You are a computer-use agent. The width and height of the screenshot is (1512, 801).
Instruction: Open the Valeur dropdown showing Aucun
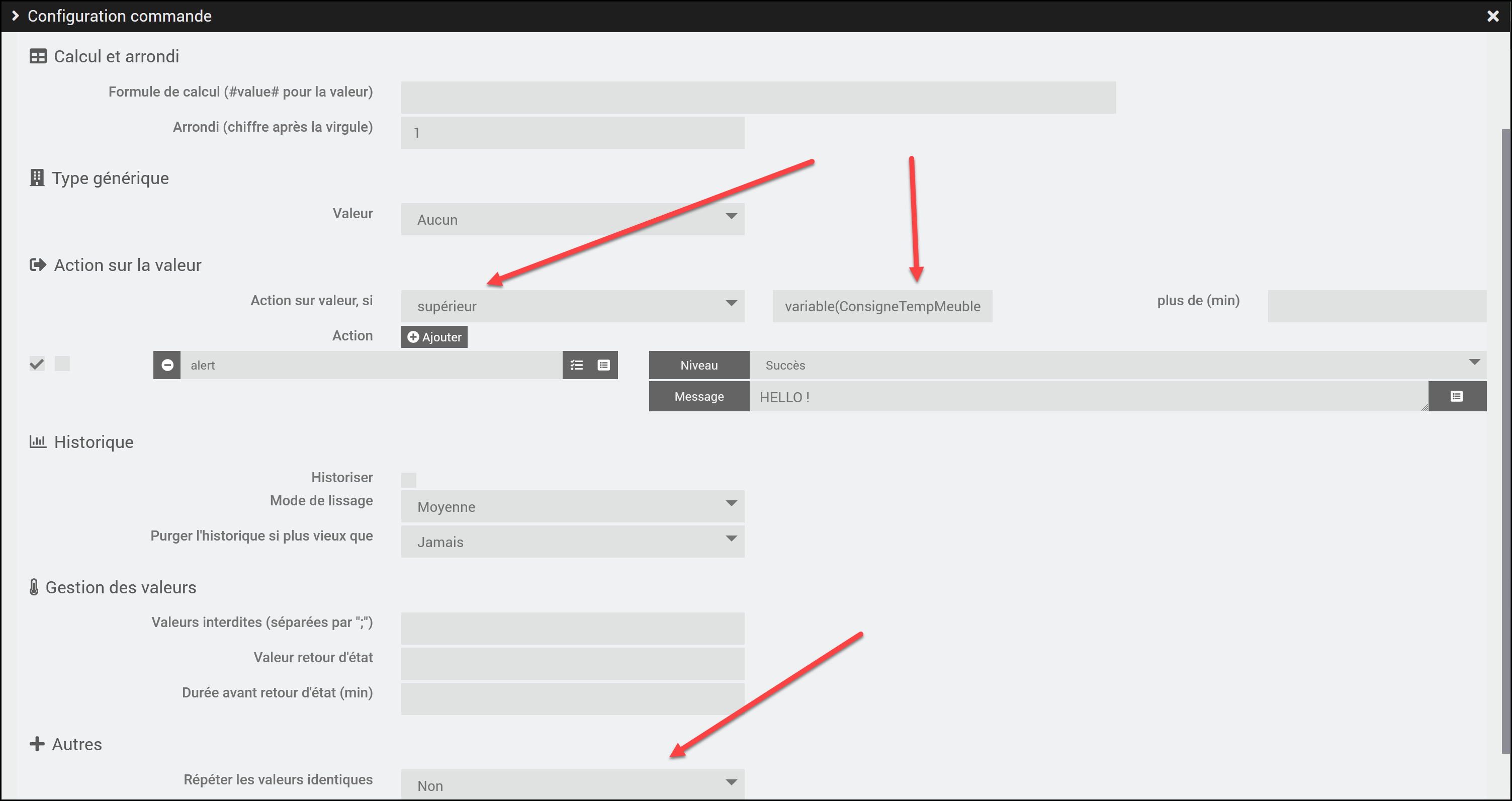572,219
